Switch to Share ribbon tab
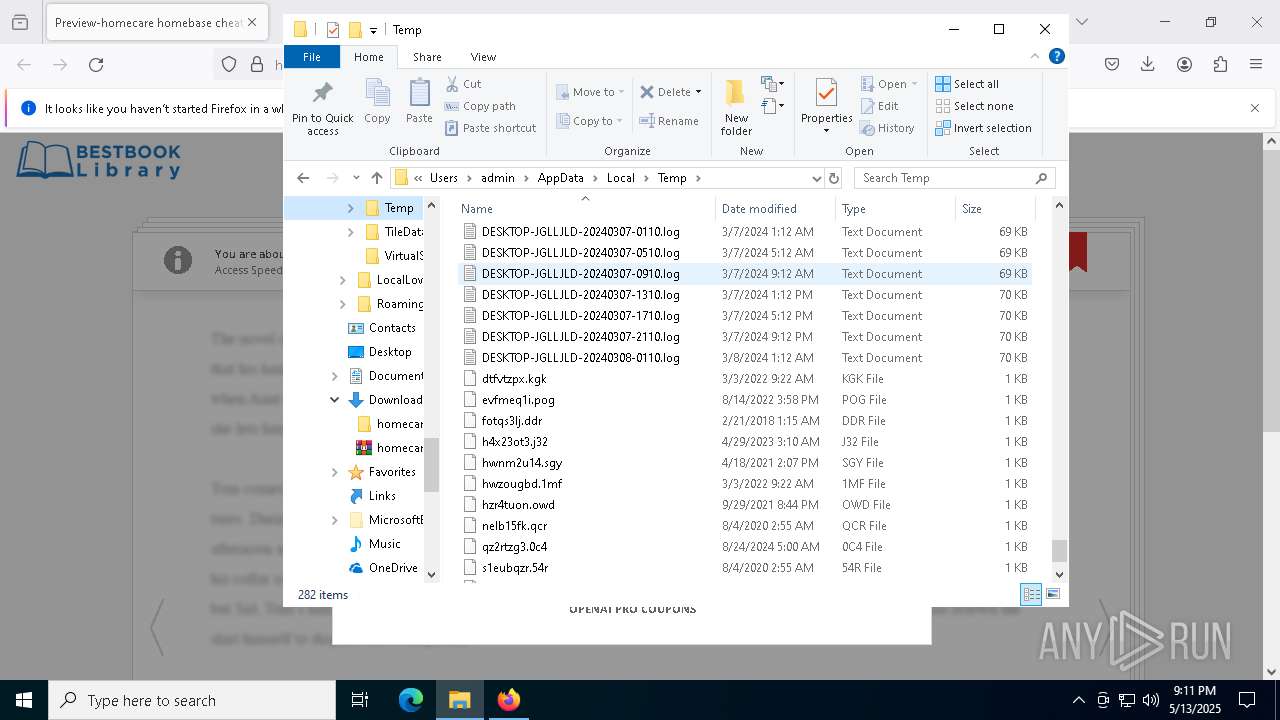Image resolution: width=1280 pixels, height=720 pixels. point(427,57)
